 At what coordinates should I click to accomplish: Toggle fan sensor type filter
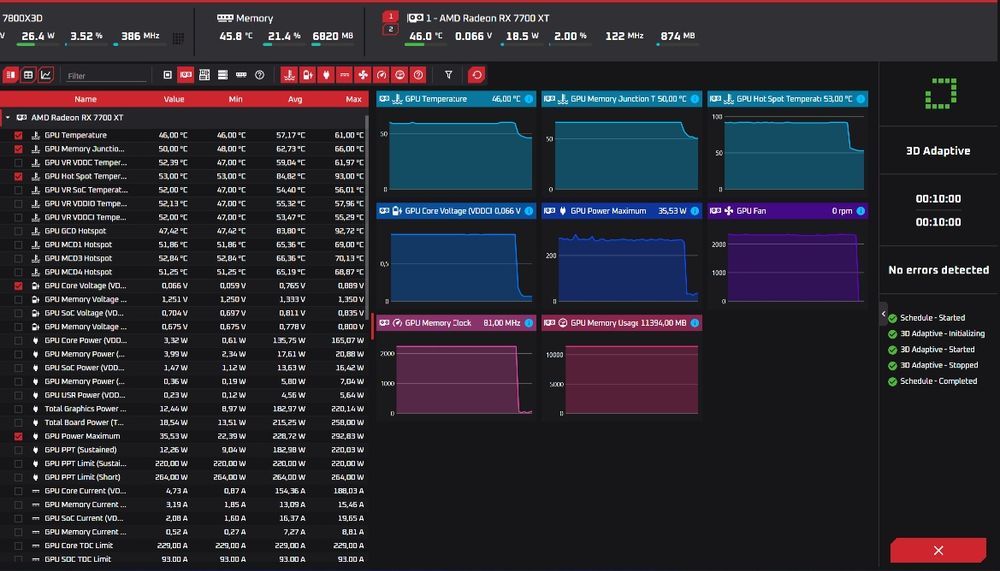[x=363, y=75]
